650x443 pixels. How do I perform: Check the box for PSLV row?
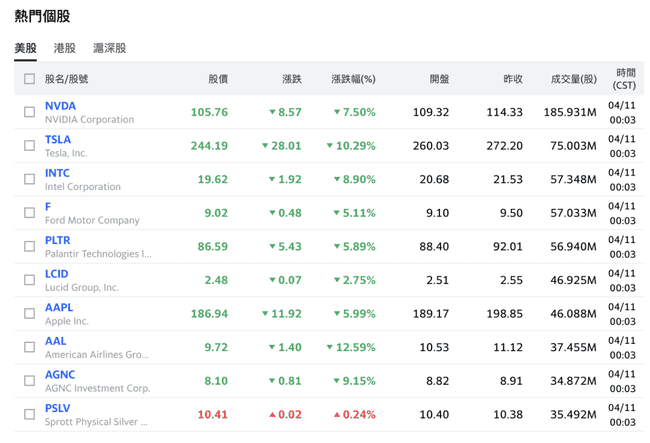29,414
